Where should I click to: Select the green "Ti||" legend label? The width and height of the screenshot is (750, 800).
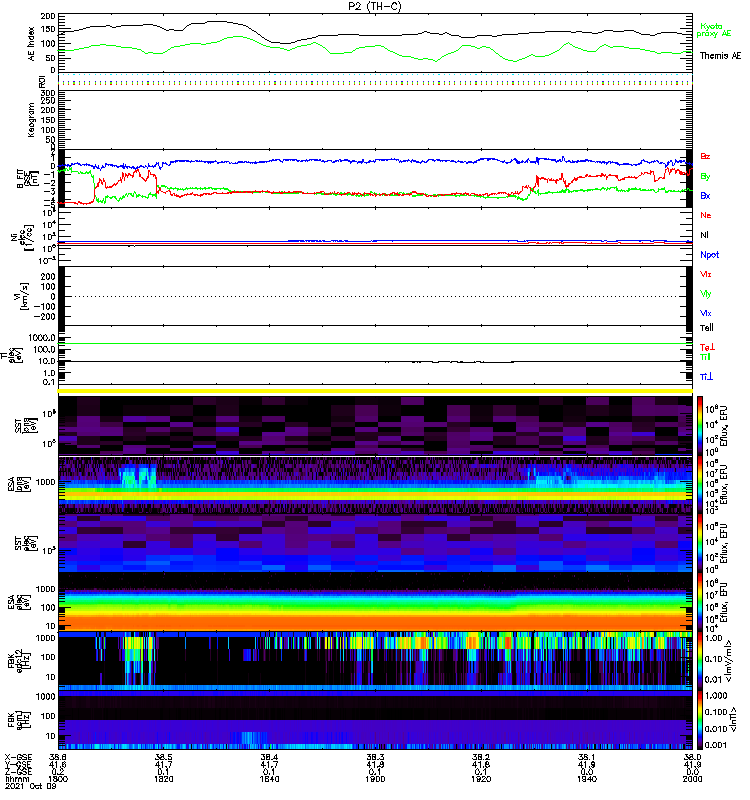[x=705, y=357]
